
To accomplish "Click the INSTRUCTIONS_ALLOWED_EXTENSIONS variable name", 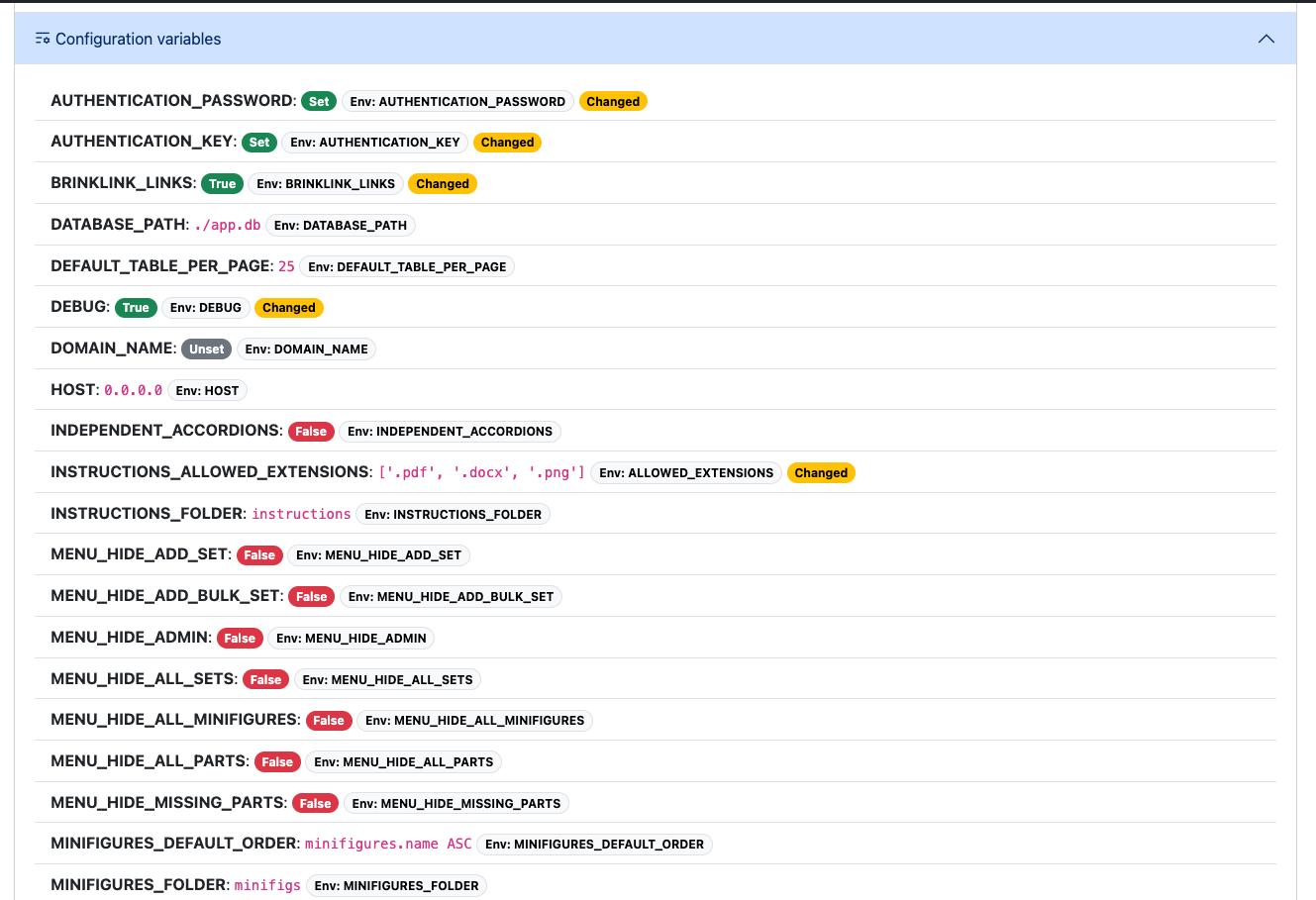I will (x=210, y=472).
